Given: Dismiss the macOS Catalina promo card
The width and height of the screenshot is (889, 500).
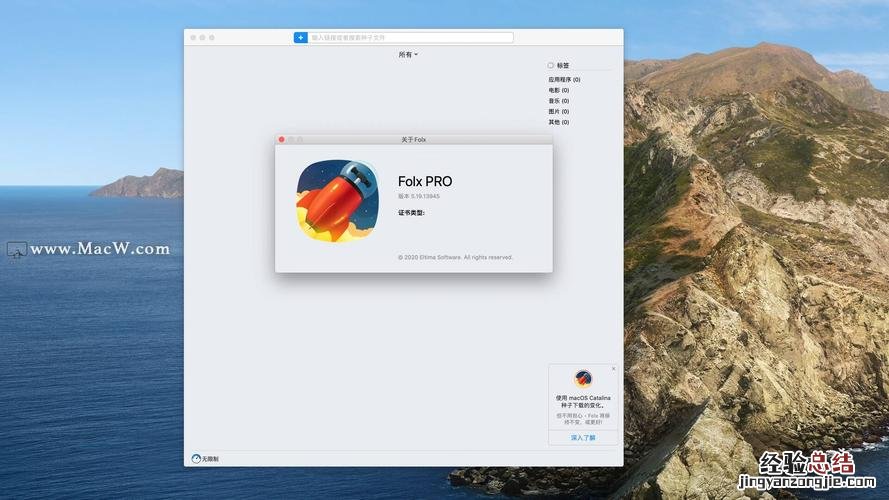Looking at the screenshot, I should 613,369.
